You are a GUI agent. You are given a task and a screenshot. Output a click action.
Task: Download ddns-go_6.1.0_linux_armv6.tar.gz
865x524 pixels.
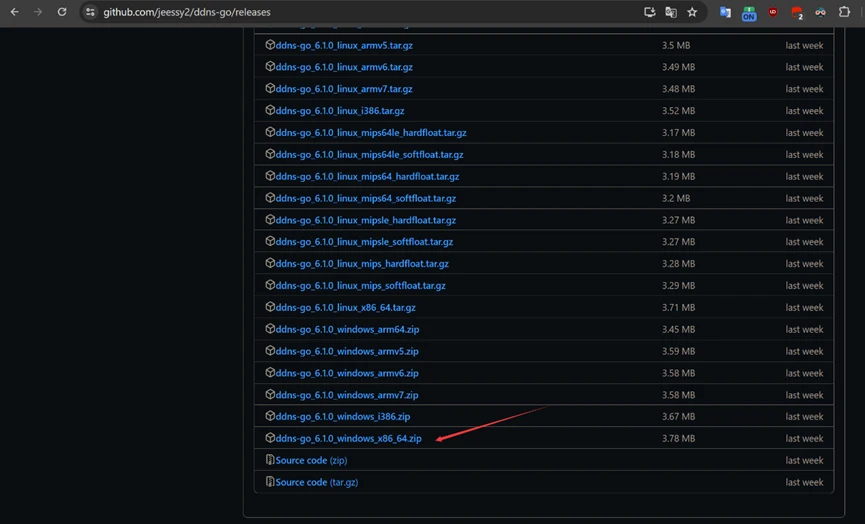coord(344,67)
